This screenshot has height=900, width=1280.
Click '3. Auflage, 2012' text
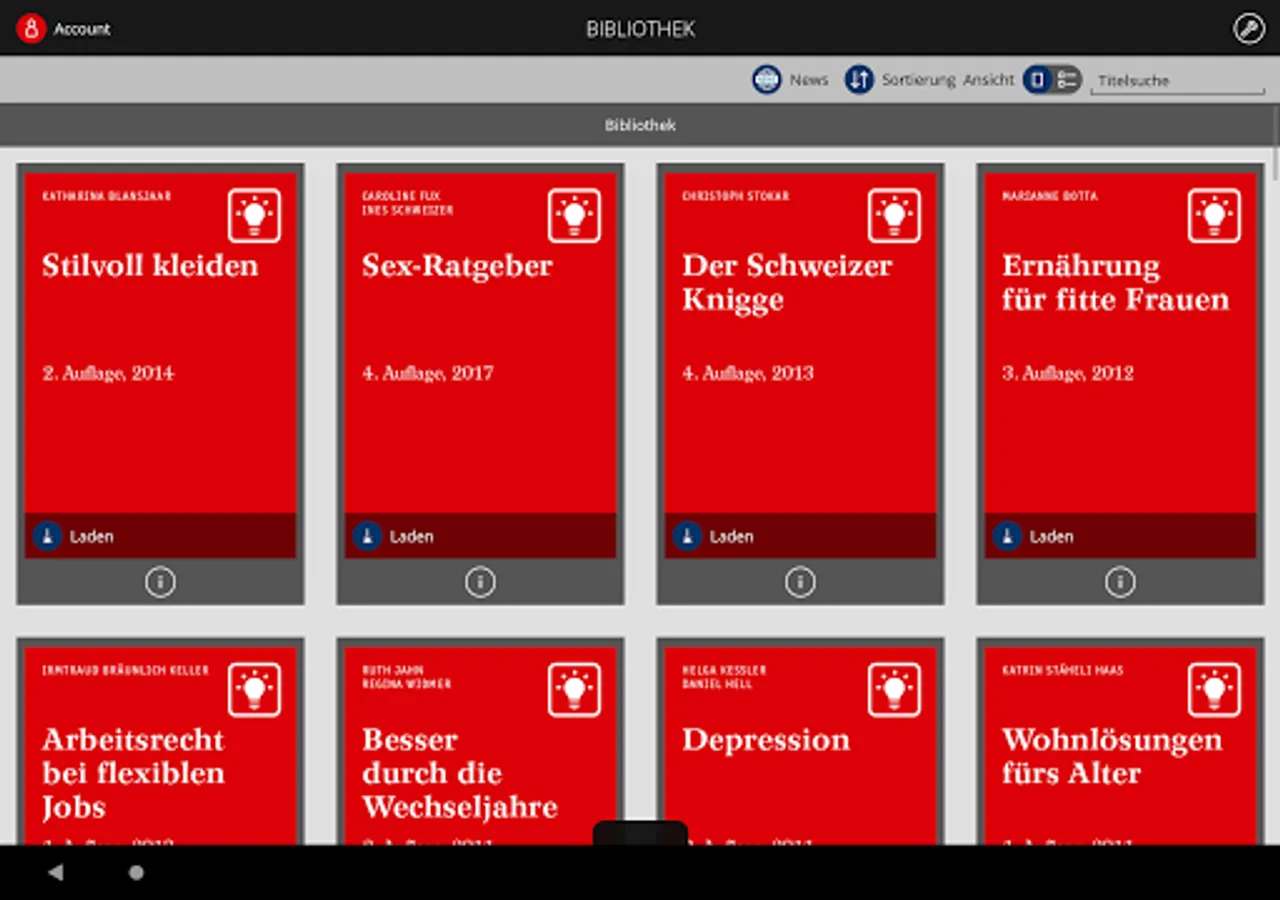[x=1068, y=373]
